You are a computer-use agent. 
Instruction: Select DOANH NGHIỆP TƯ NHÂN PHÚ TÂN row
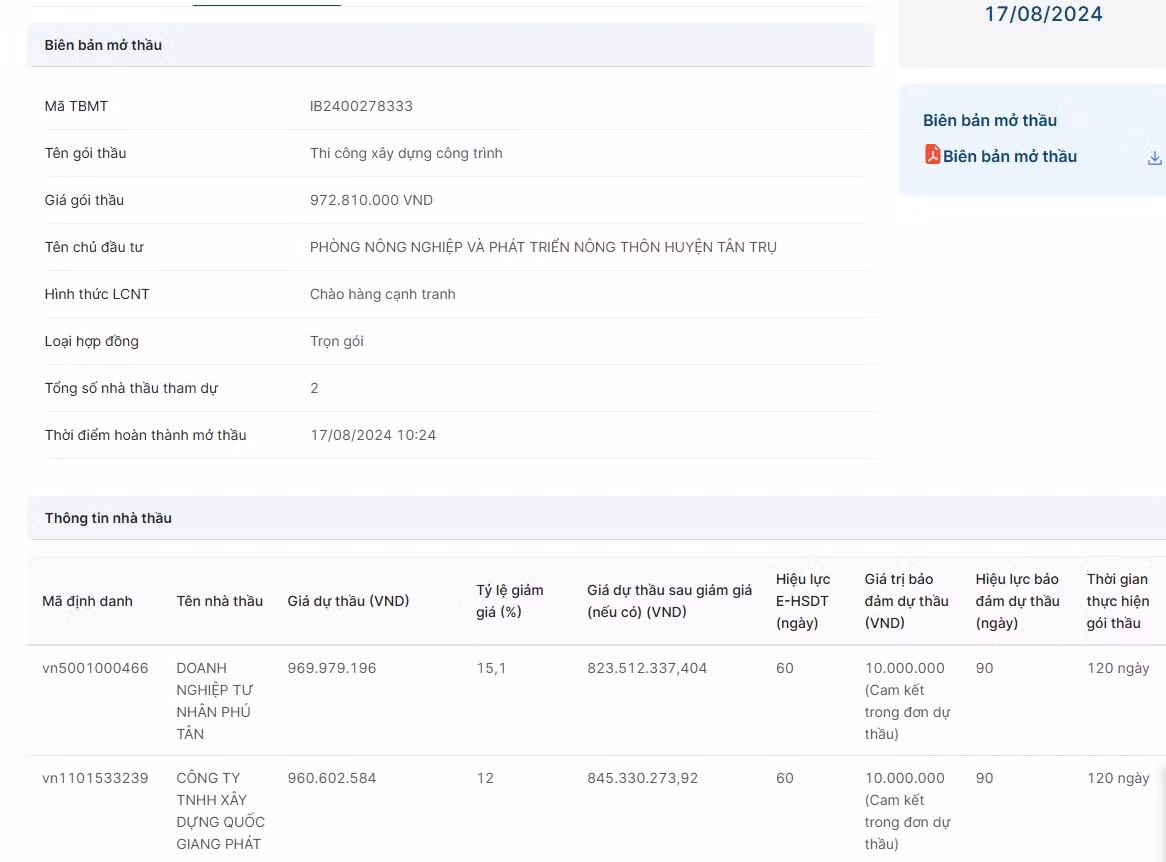tap(213, 700)
